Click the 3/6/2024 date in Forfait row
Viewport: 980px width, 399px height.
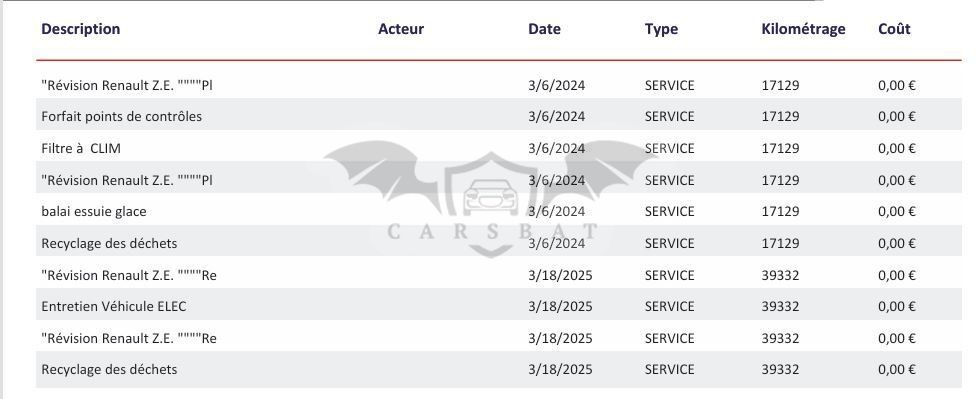[556, 116]
